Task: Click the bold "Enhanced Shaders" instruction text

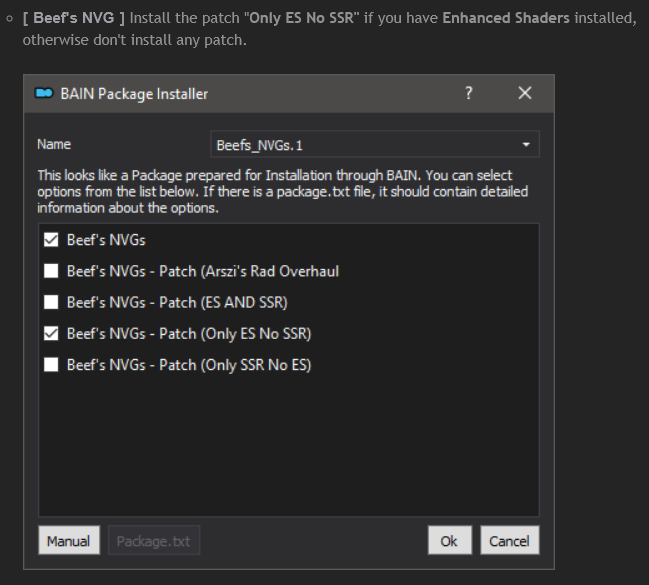Action: (x=506, y=19)
